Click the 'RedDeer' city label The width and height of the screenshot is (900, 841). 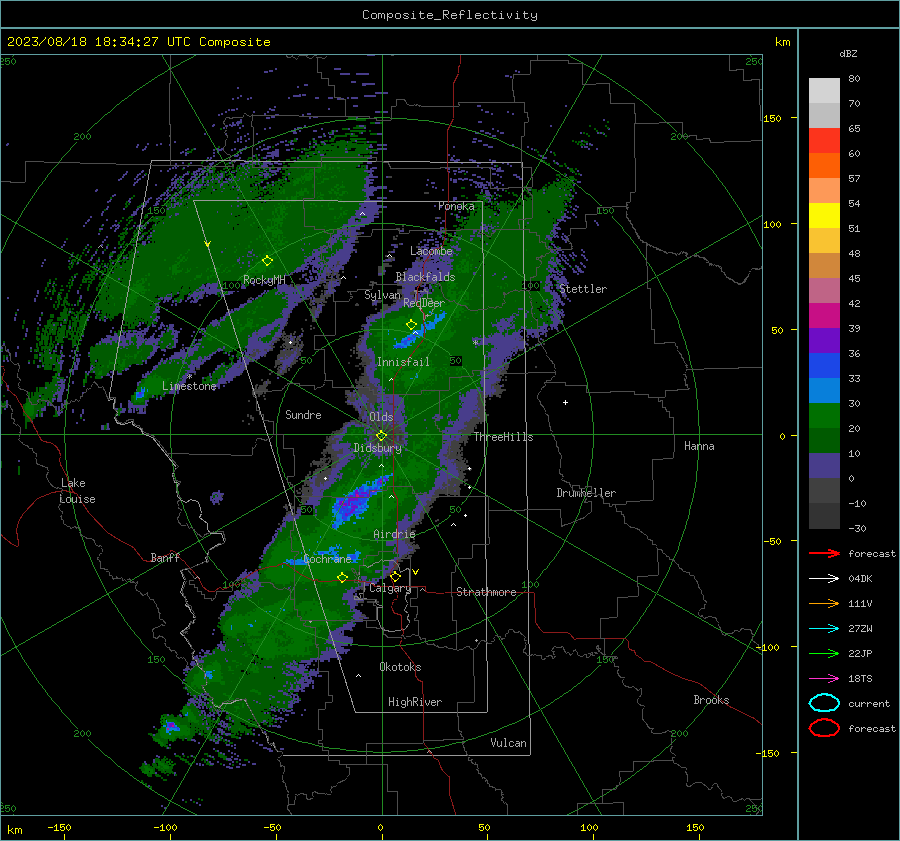(424, 303)
